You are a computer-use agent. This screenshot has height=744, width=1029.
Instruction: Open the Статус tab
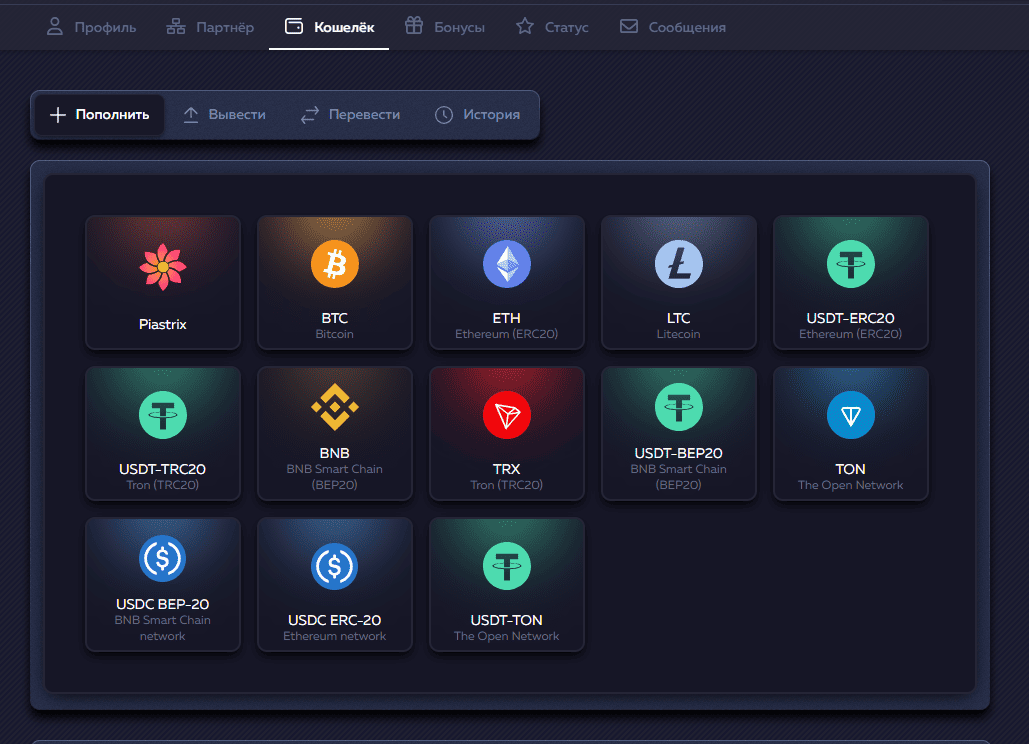[552, 27]
